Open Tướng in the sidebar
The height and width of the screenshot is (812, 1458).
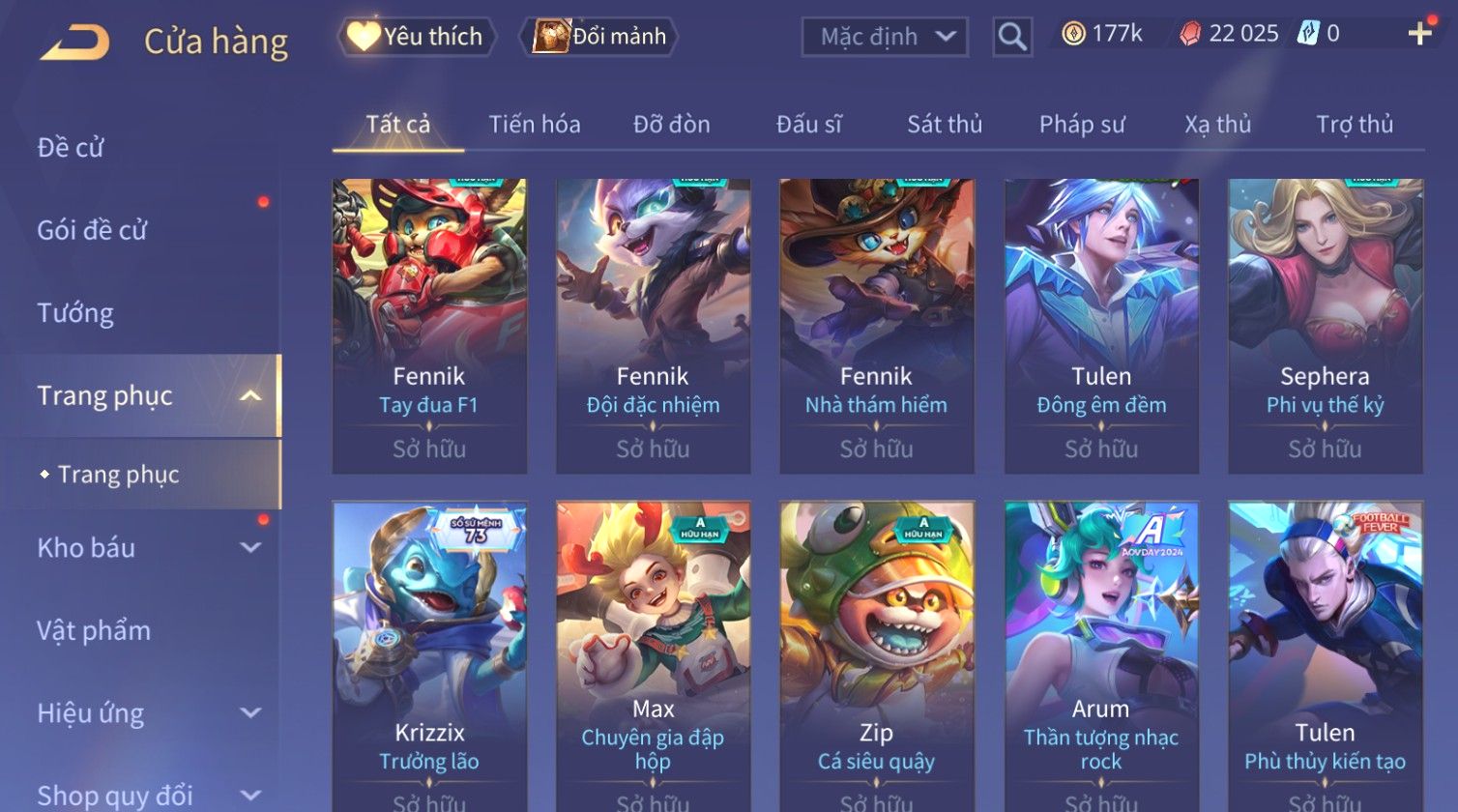coord(75,312)
